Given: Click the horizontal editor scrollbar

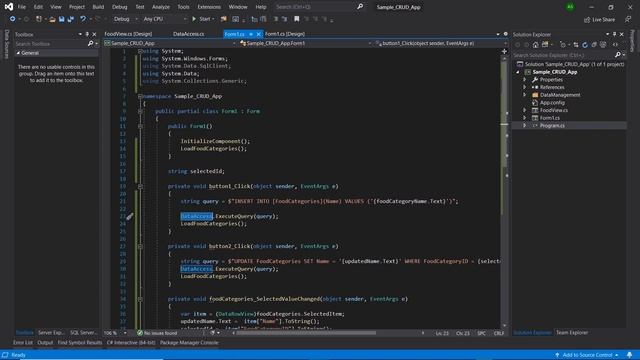Looking at the screenshot, I should 306,333.
